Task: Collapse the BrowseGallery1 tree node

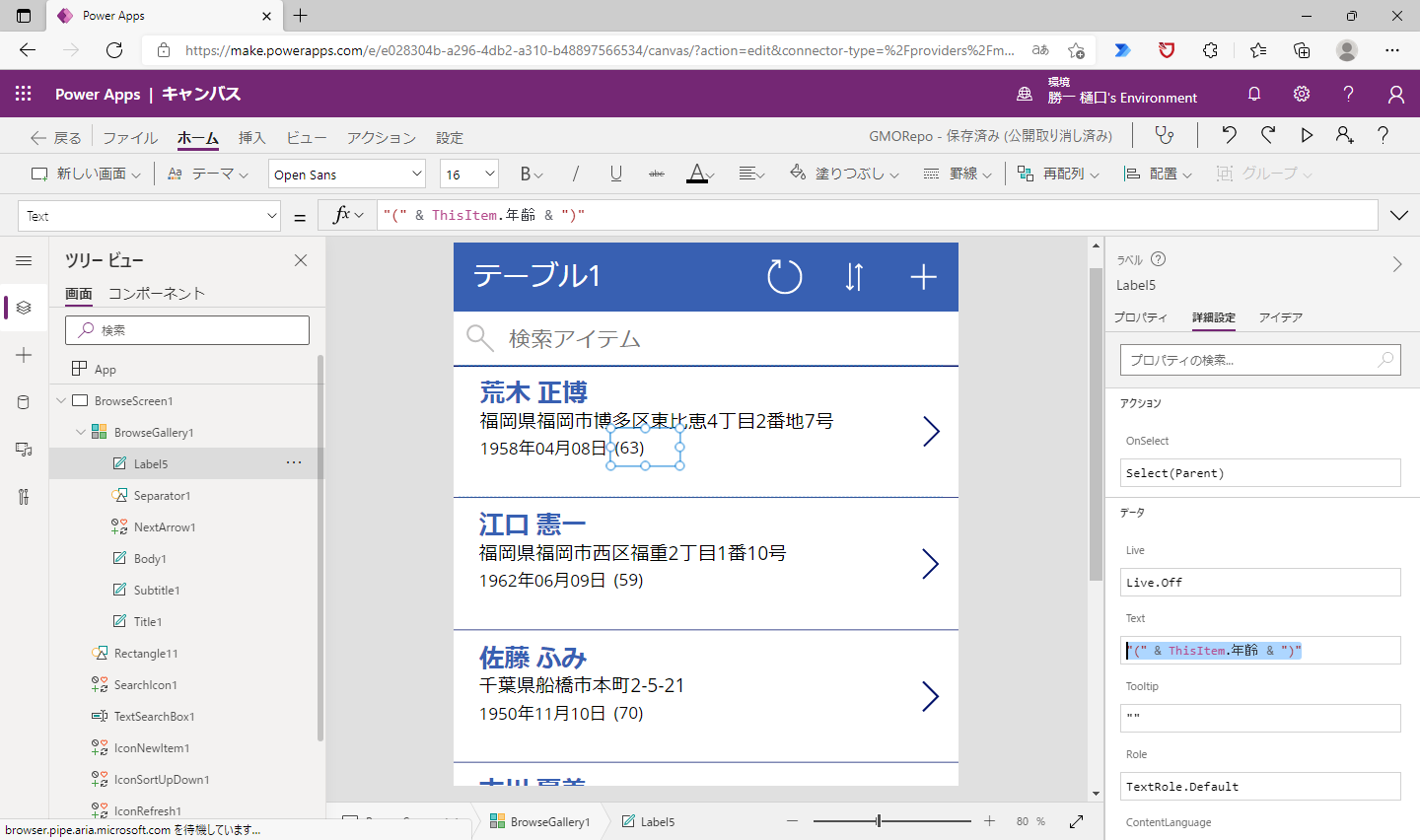Action: 81,432
